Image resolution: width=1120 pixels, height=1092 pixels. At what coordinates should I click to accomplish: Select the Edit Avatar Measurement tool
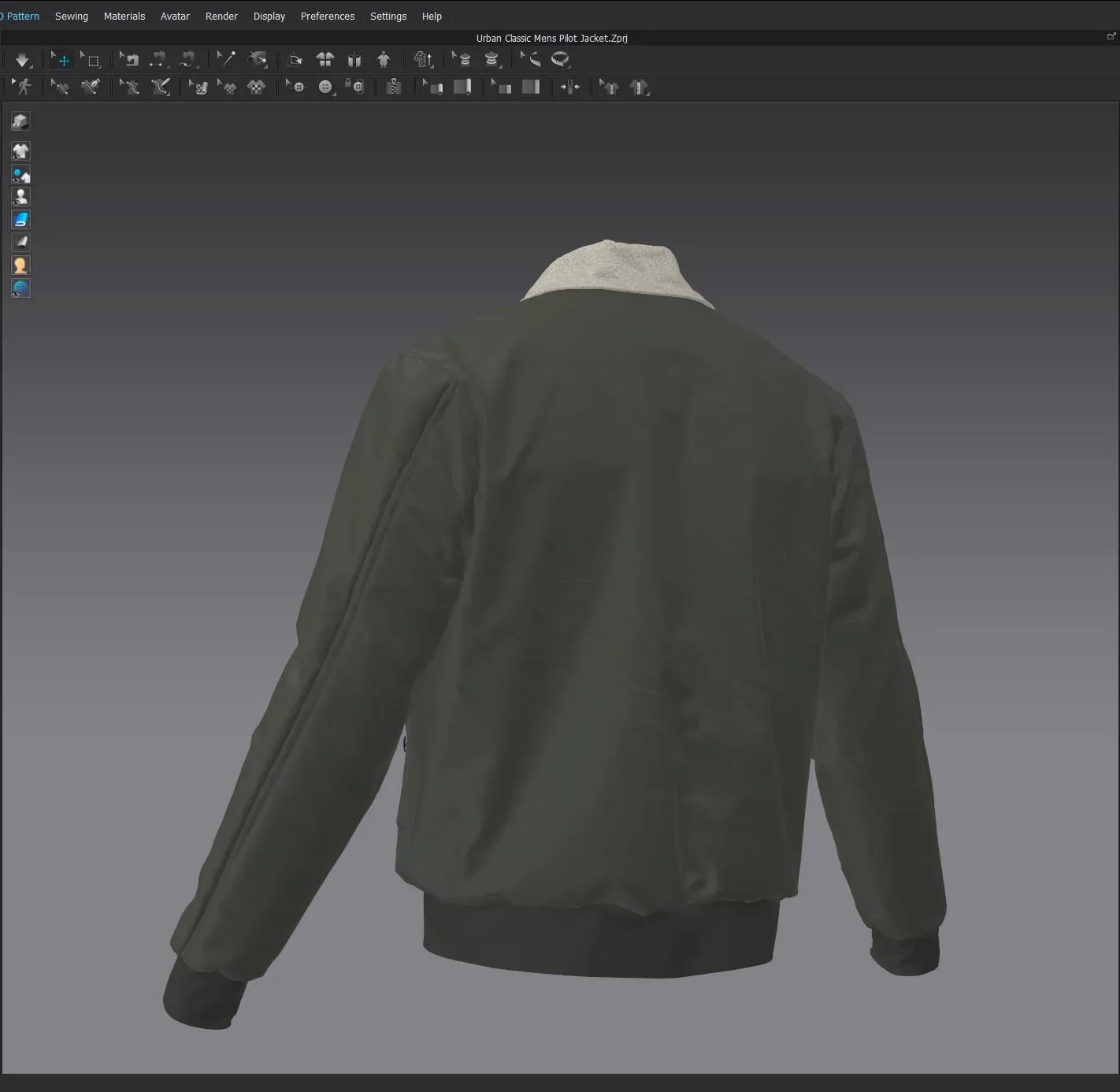coord(462,60)
